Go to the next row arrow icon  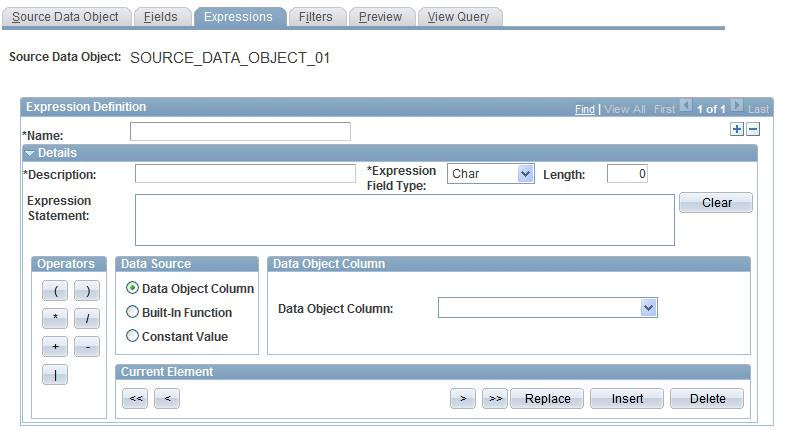[x=736, y=106]
